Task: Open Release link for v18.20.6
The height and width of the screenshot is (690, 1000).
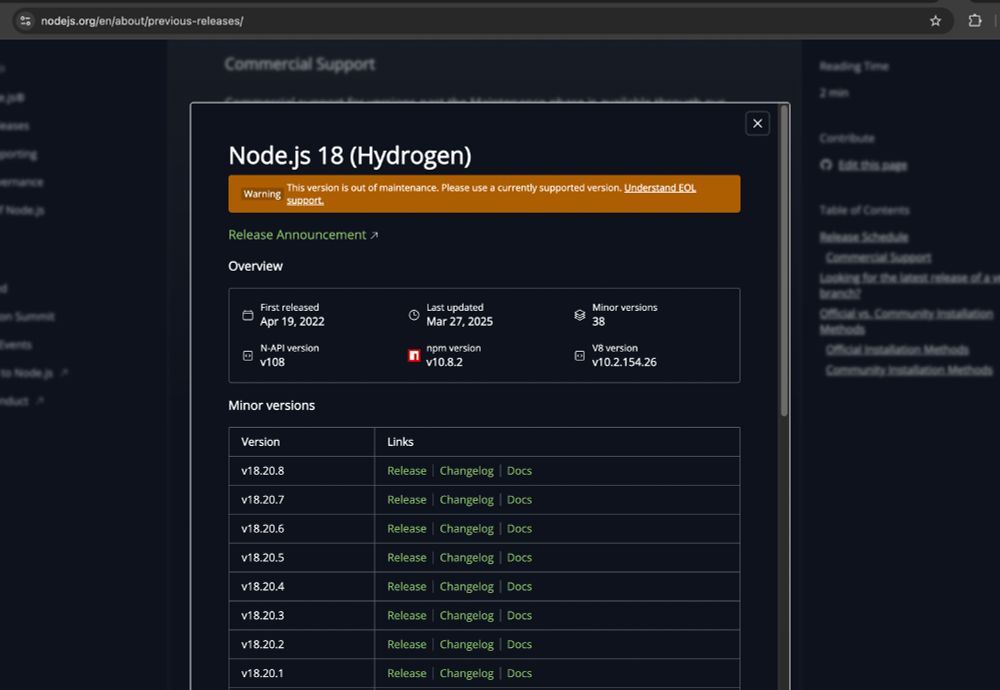Action: (407, 529)
